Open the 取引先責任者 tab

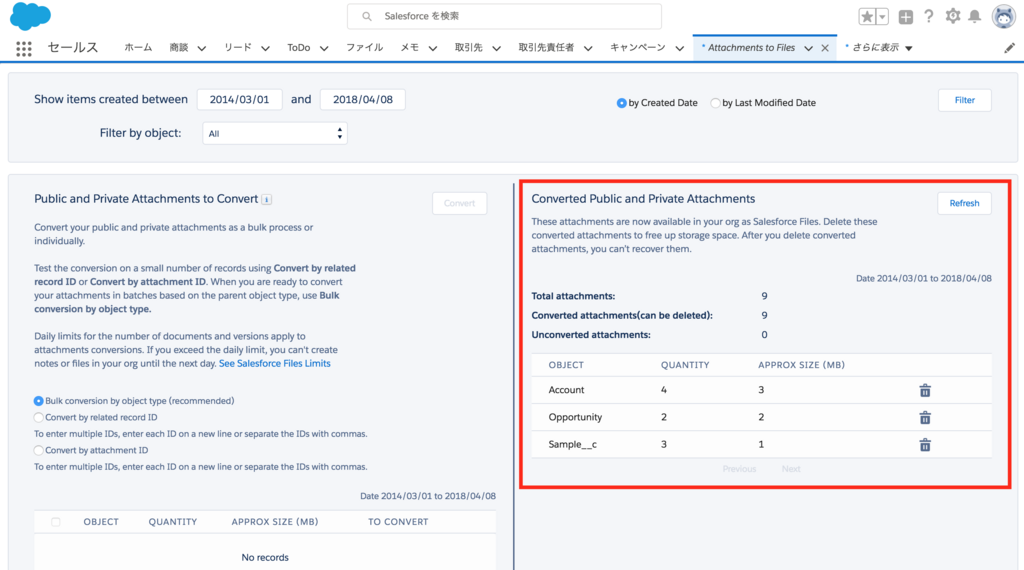click(x=546, y=48)
